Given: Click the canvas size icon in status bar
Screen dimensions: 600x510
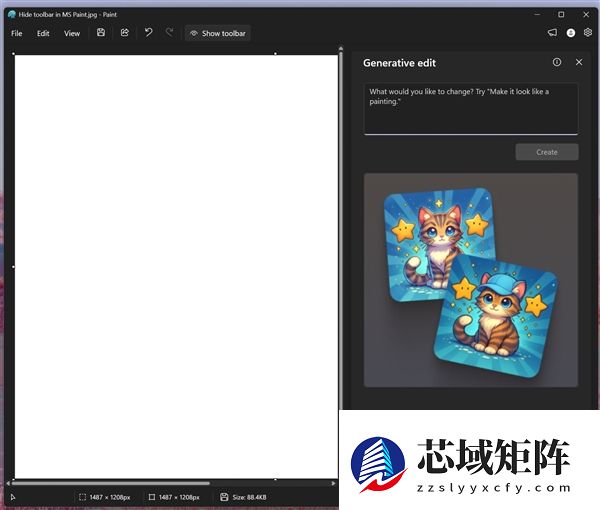Looking at the screenshot, I should point(152,497).
